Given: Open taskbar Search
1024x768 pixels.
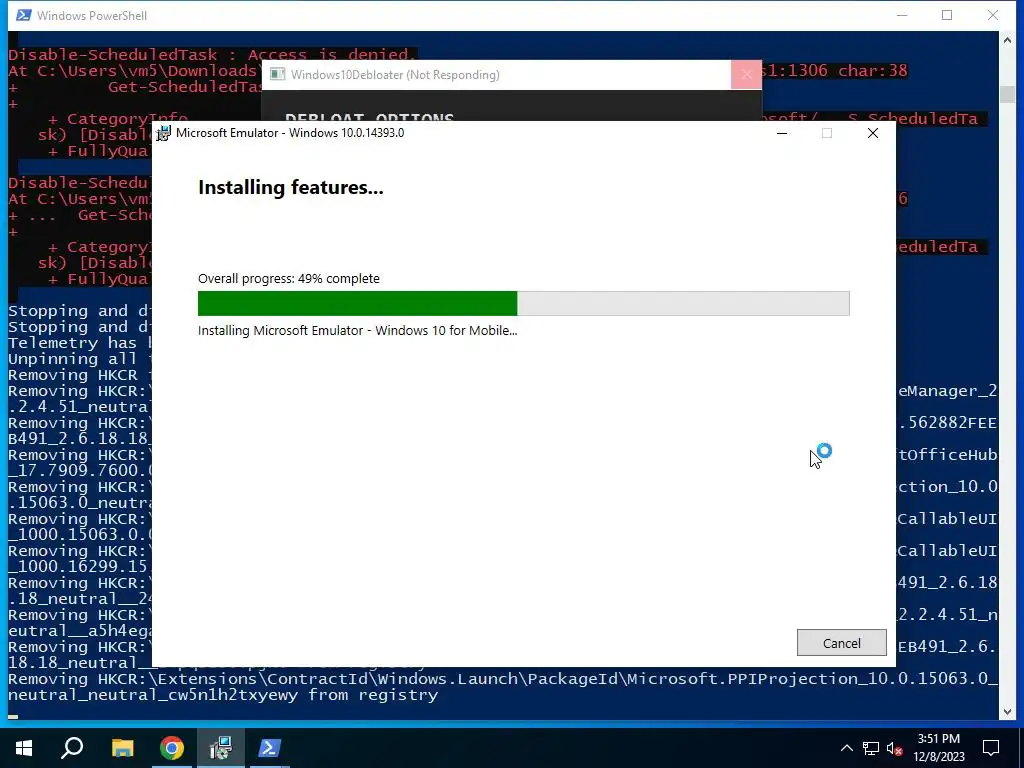Looking at the screenshot, I should coord(72,748).
